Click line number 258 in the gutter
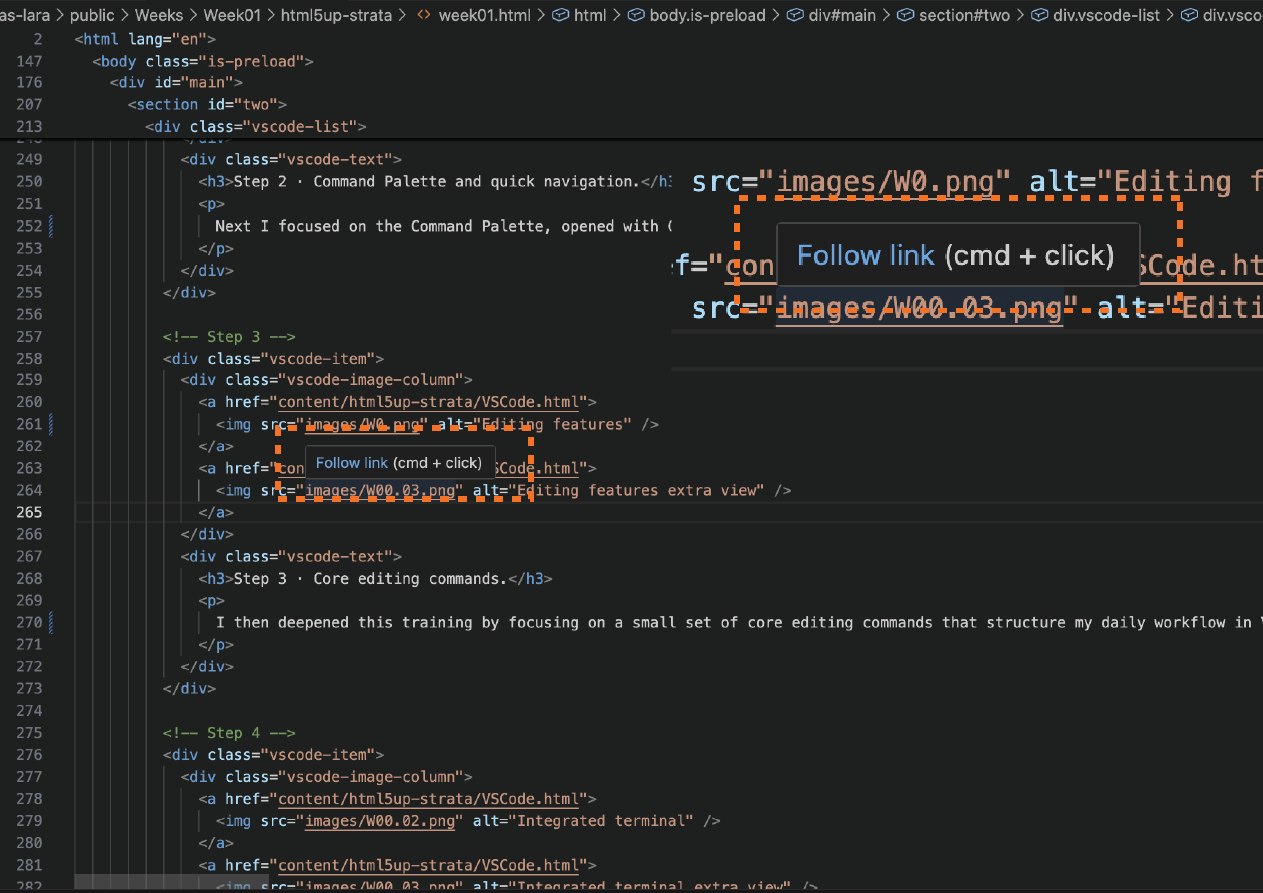This screenshot has width=1263, height=893. click(30, 359)
